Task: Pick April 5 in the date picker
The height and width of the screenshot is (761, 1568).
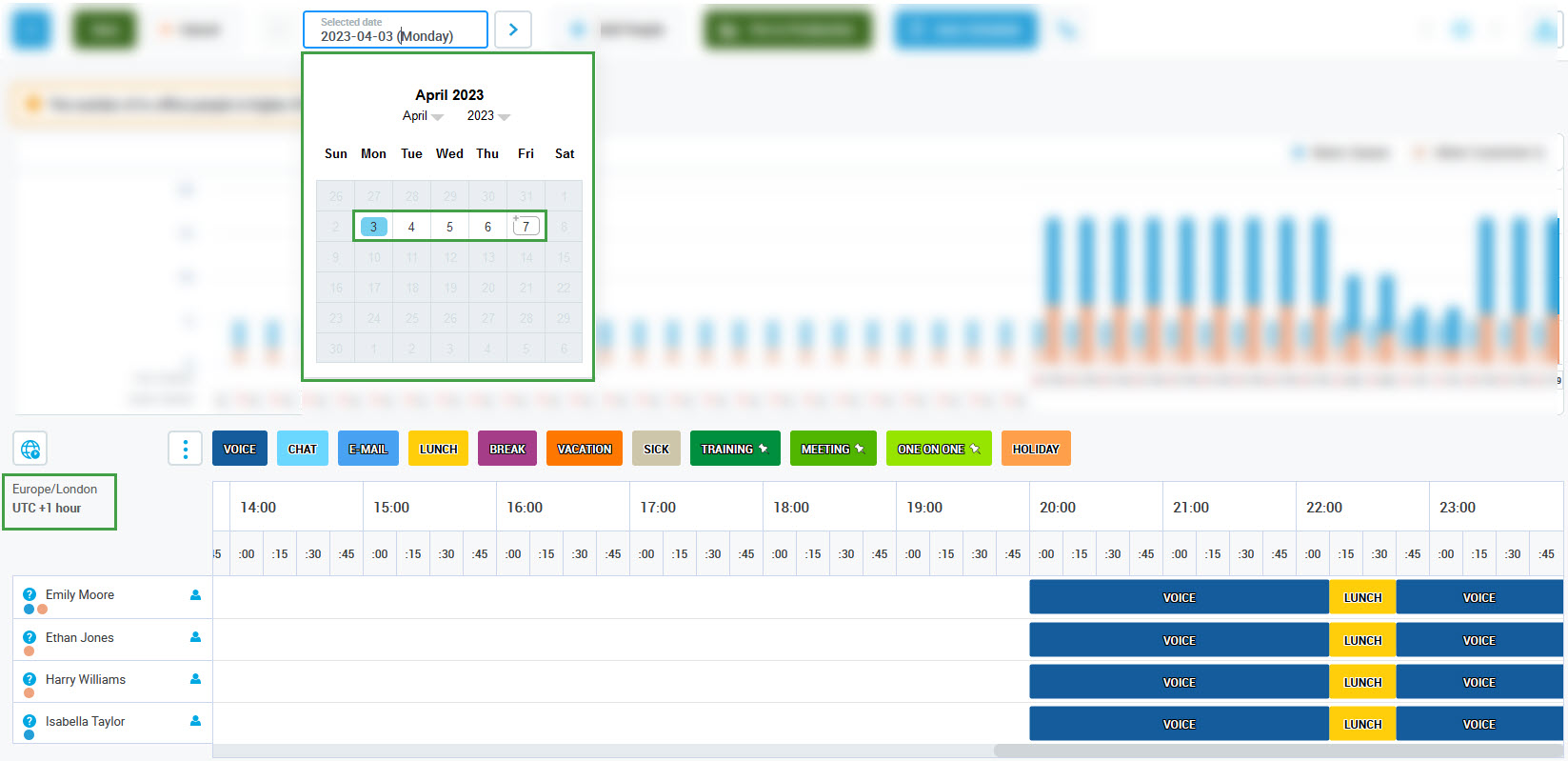Action: click(x=449, y=227)
